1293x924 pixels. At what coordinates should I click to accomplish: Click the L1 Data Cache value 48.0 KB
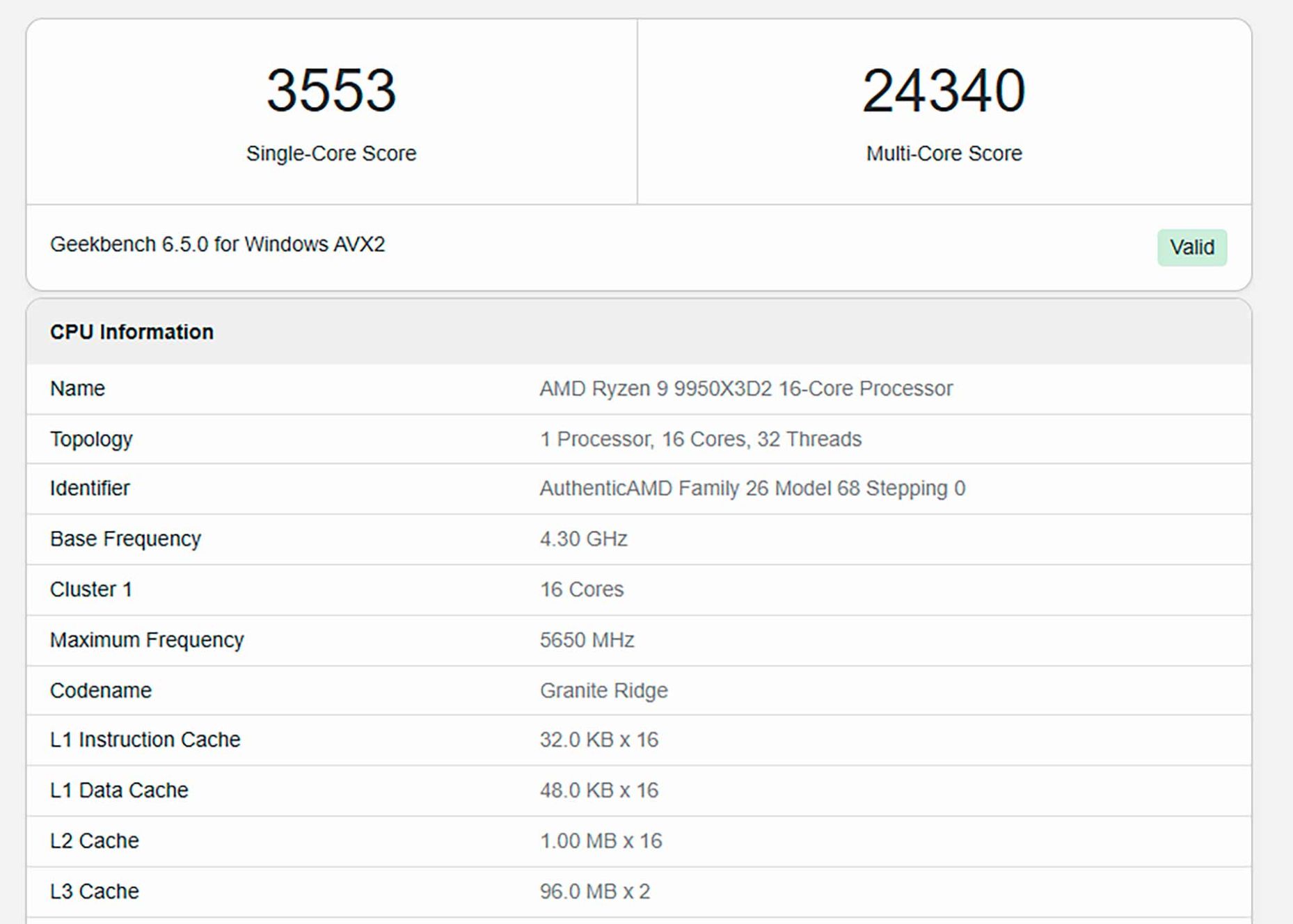coord(598,790)
